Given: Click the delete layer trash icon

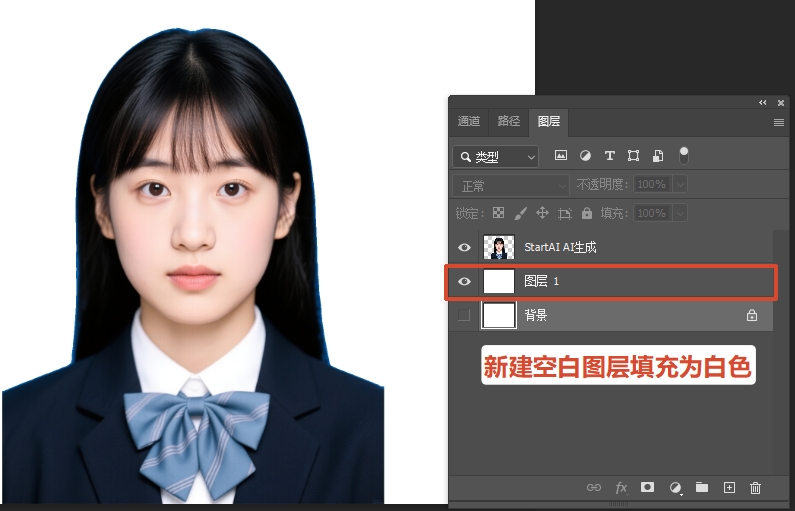Looking at the screenshot, I should point(755,487).
